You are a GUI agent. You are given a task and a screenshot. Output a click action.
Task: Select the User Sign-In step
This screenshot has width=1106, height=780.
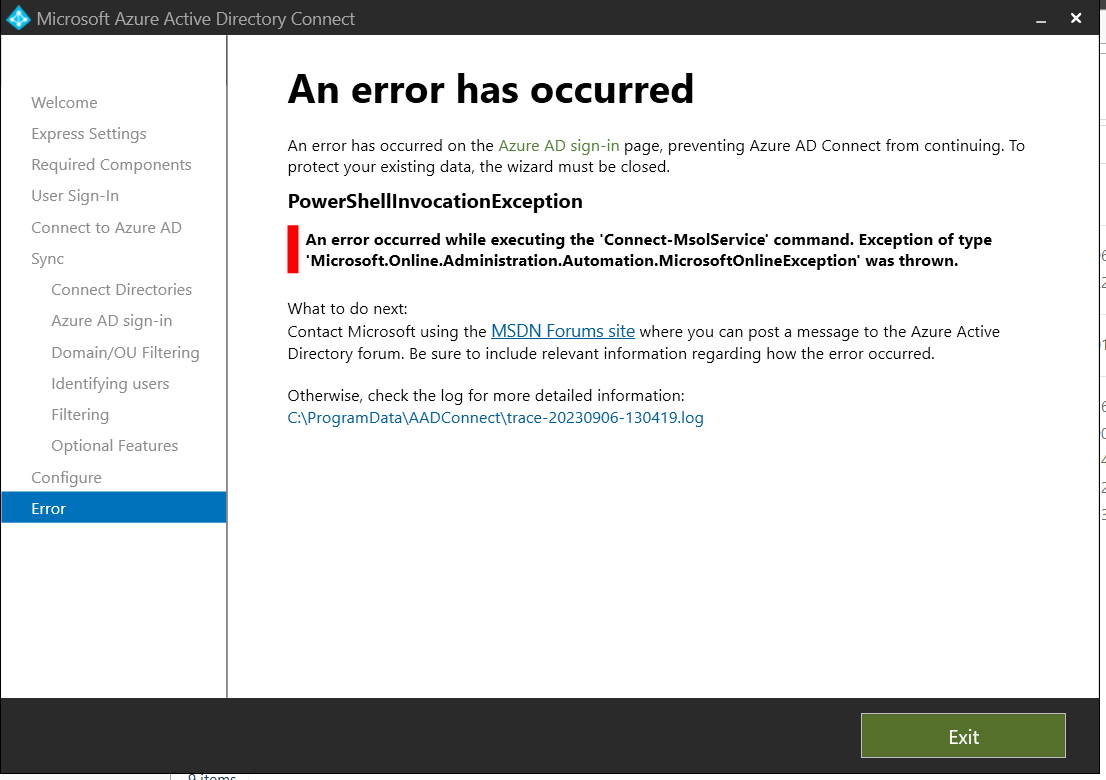click(75, 195)
